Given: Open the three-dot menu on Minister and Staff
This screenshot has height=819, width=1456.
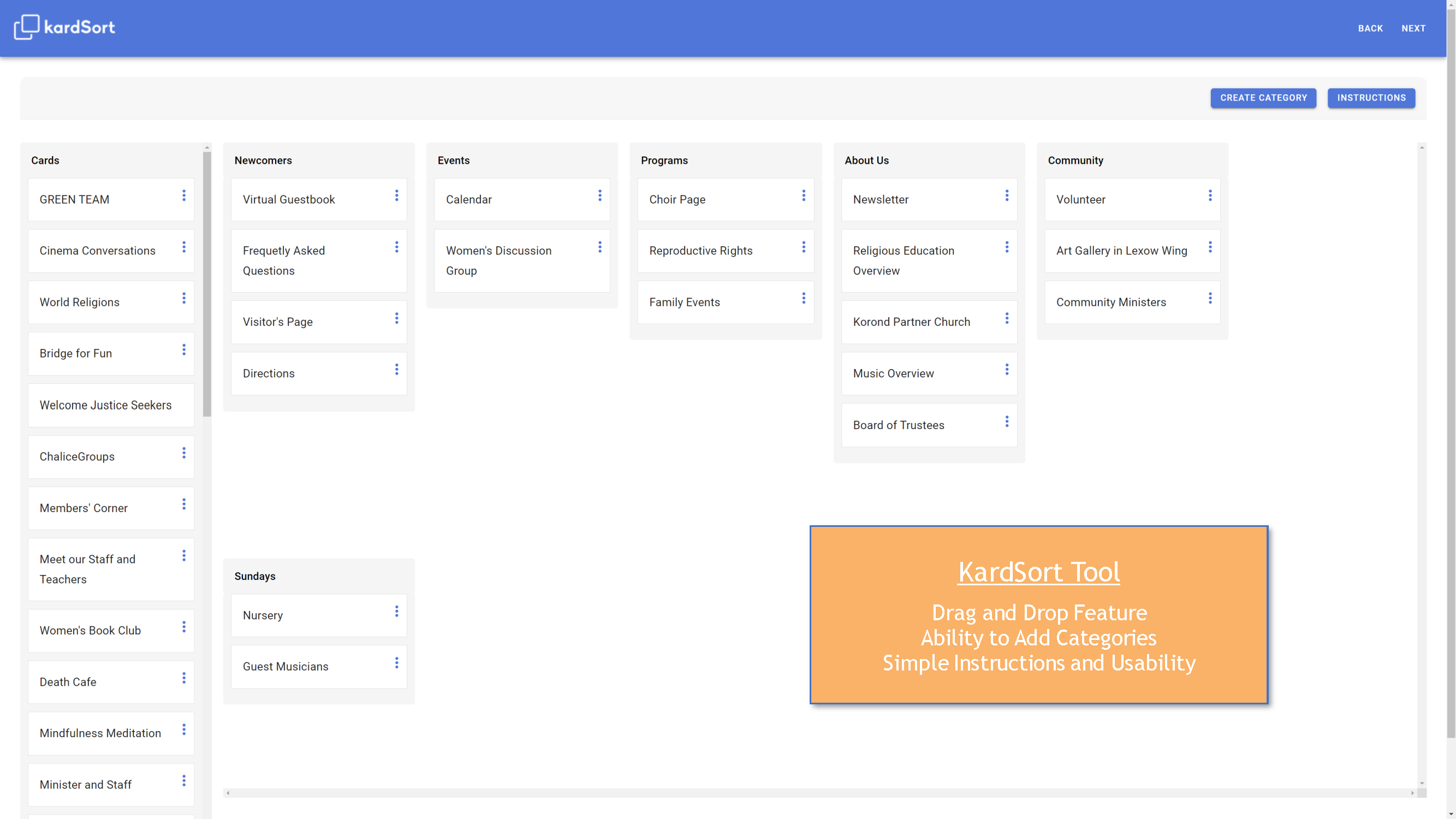Looking at the screenshot, I should pyautogui.click(x=183, y=781).
